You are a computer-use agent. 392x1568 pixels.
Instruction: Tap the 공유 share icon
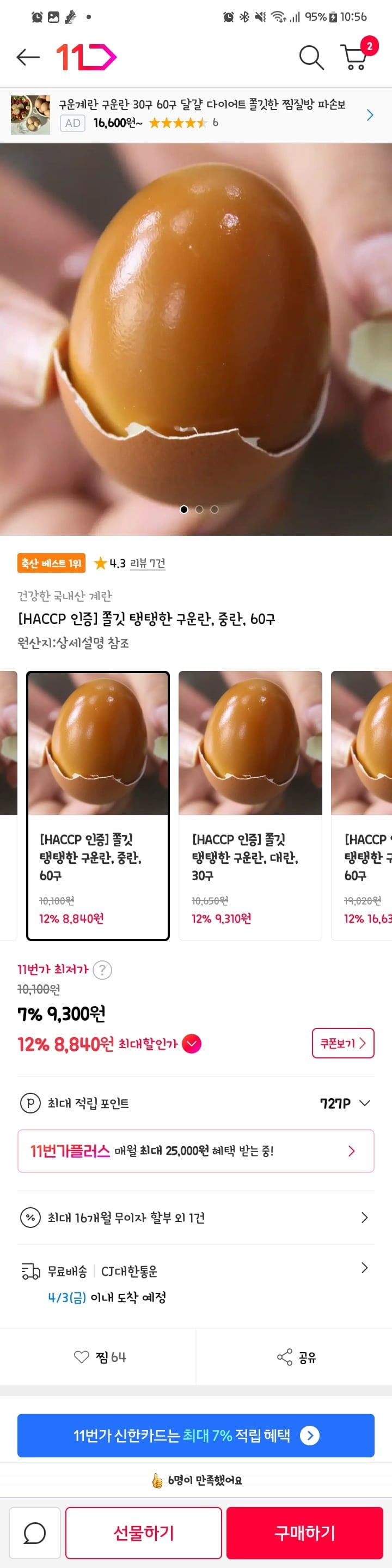[284, 1357]
